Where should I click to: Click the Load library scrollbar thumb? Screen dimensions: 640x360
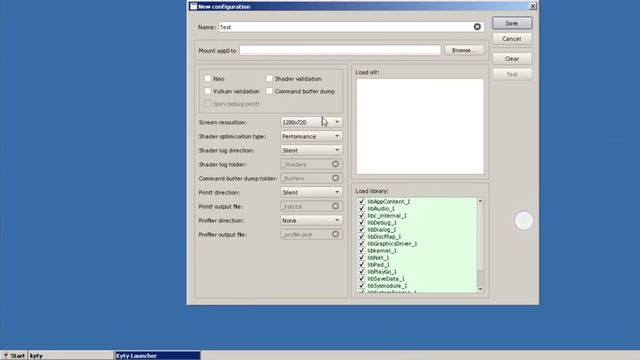[x=480, y=278]
